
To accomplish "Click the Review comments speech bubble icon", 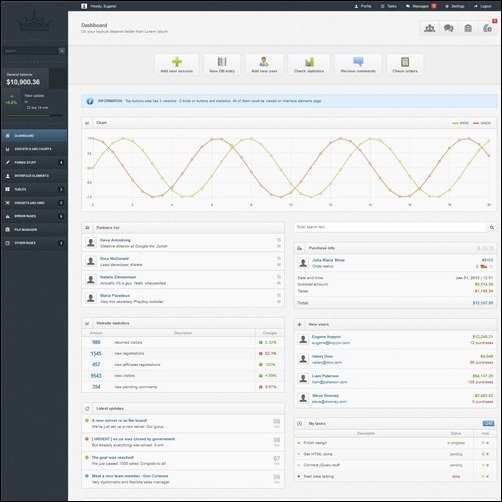I will [x=358, y=62].
